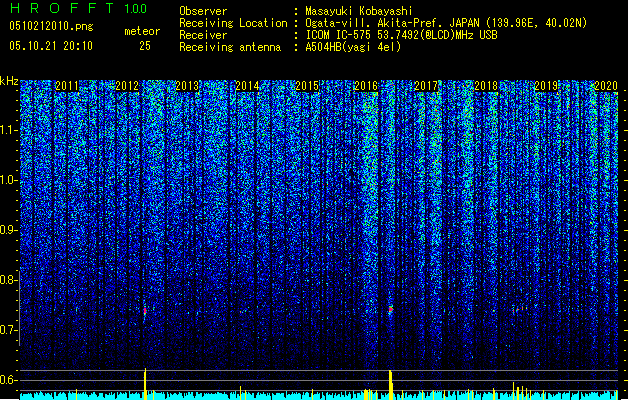Image resolution: width=629 pixels, height=400 pixels.
Task: Click the 2018 time marker
Action: click(x=486, y=86)
